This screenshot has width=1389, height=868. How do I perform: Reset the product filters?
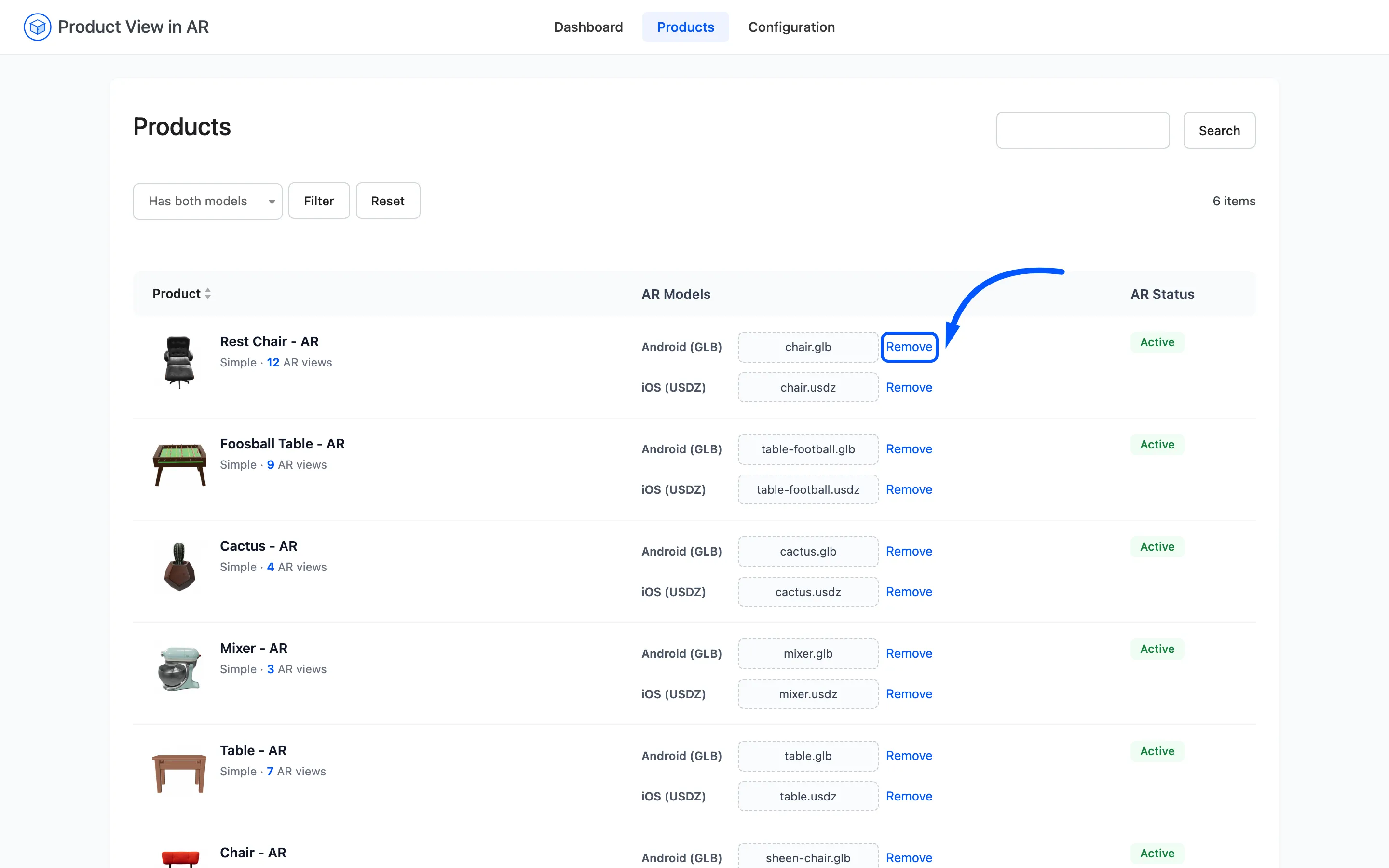pyautogui.click(x=387, y=201)
